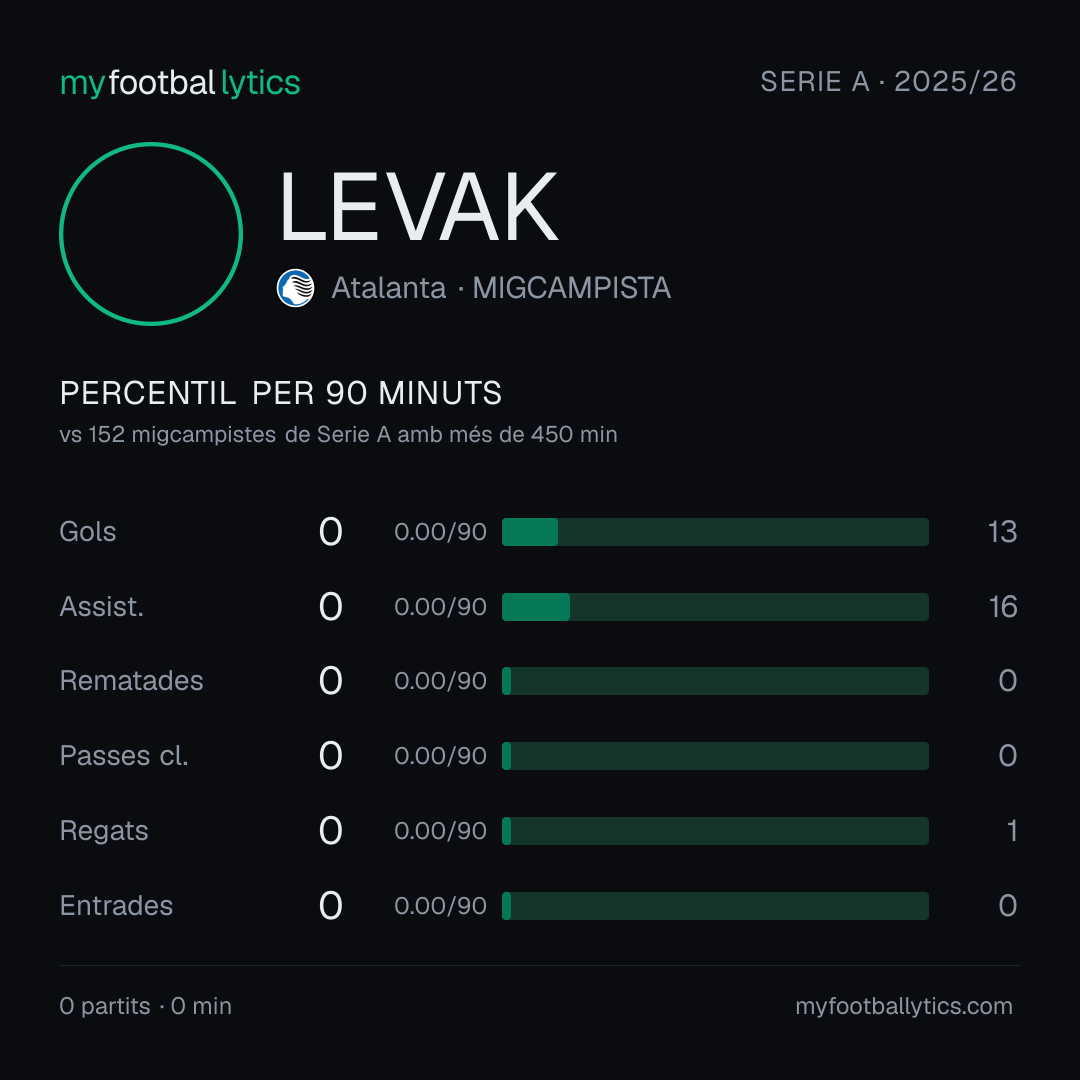
Task: Select the Regats percentile value 1
Action: point(1012,831)
